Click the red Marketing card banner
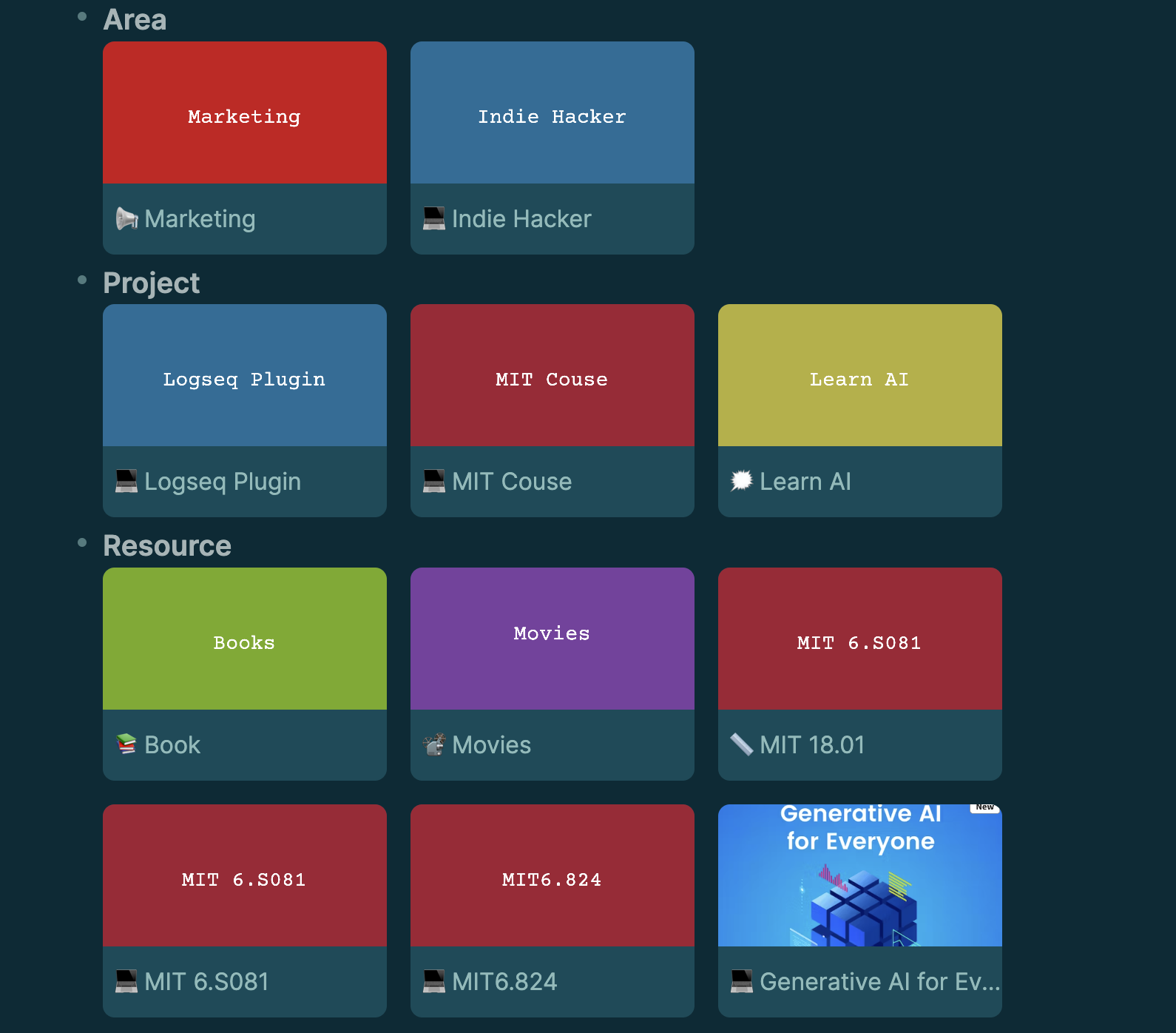 pyautogui.click(x=244, y=112)
